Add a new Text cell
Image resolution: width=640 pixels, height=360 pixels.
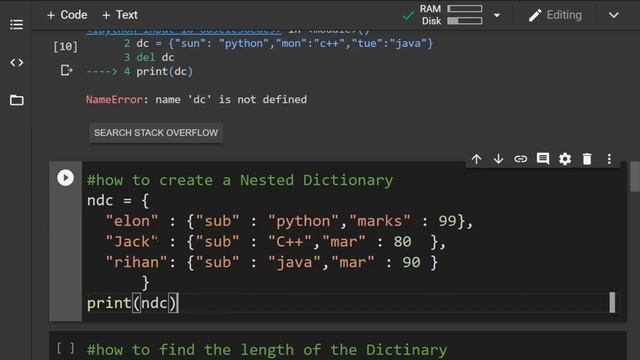(x=120, y=15)
